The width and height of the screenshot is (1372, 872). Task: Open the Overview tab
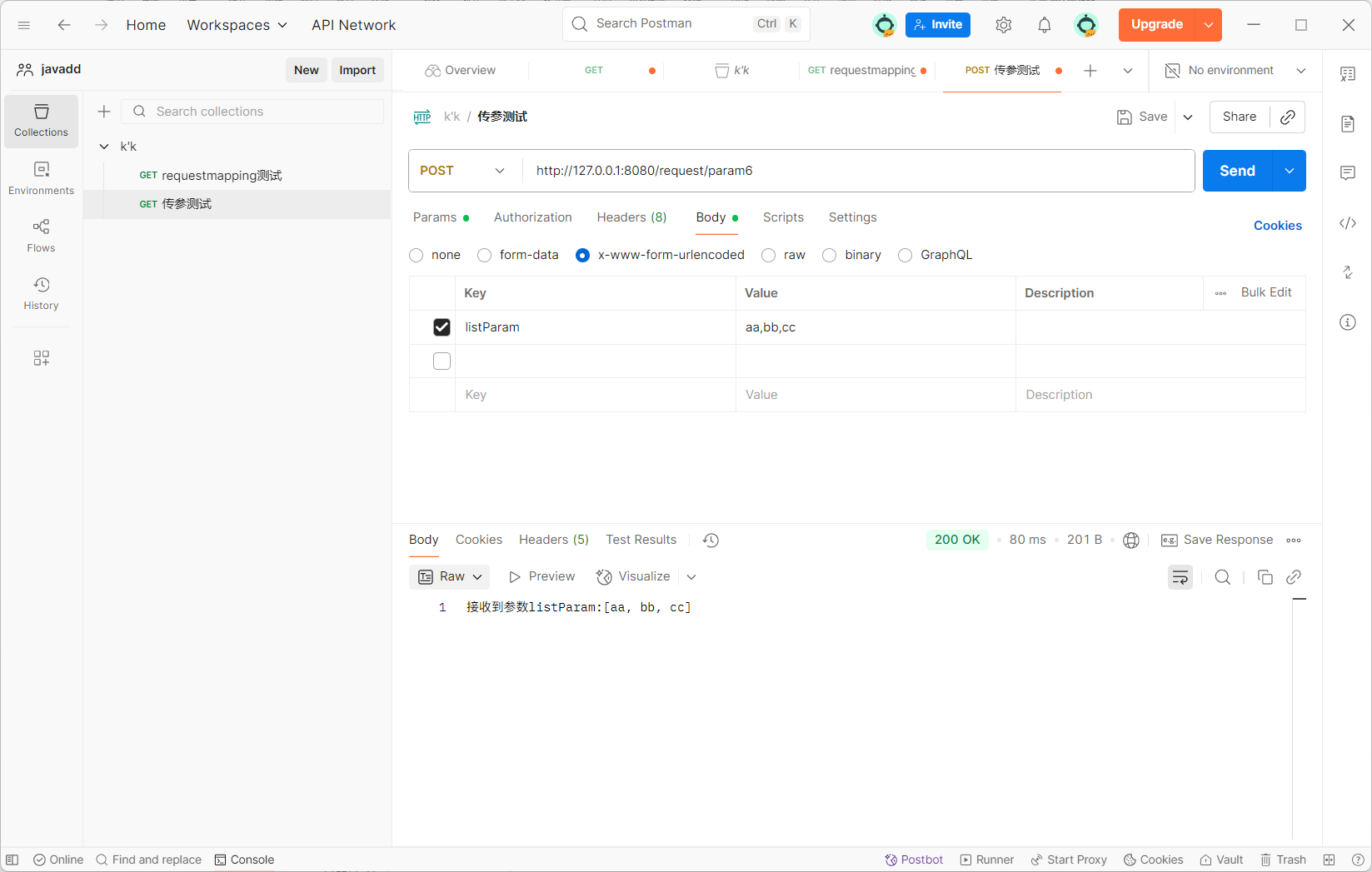[x=460, y=71]
